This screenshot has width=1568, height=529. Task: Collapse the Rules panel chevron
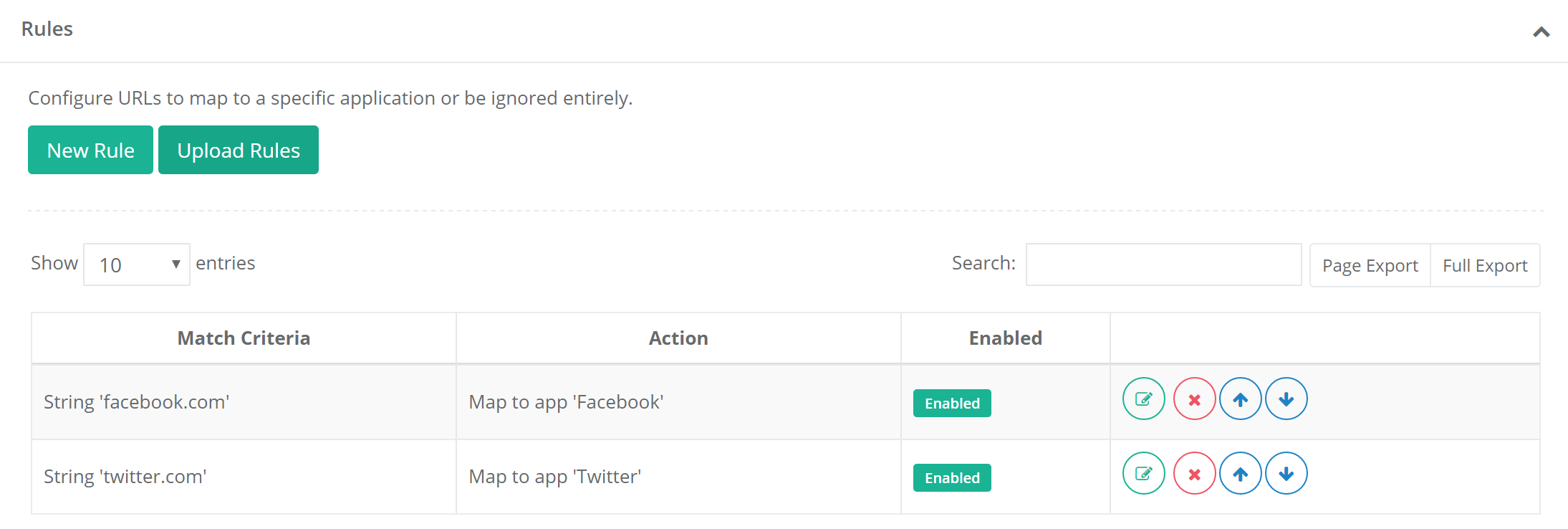click(1541, 32)
